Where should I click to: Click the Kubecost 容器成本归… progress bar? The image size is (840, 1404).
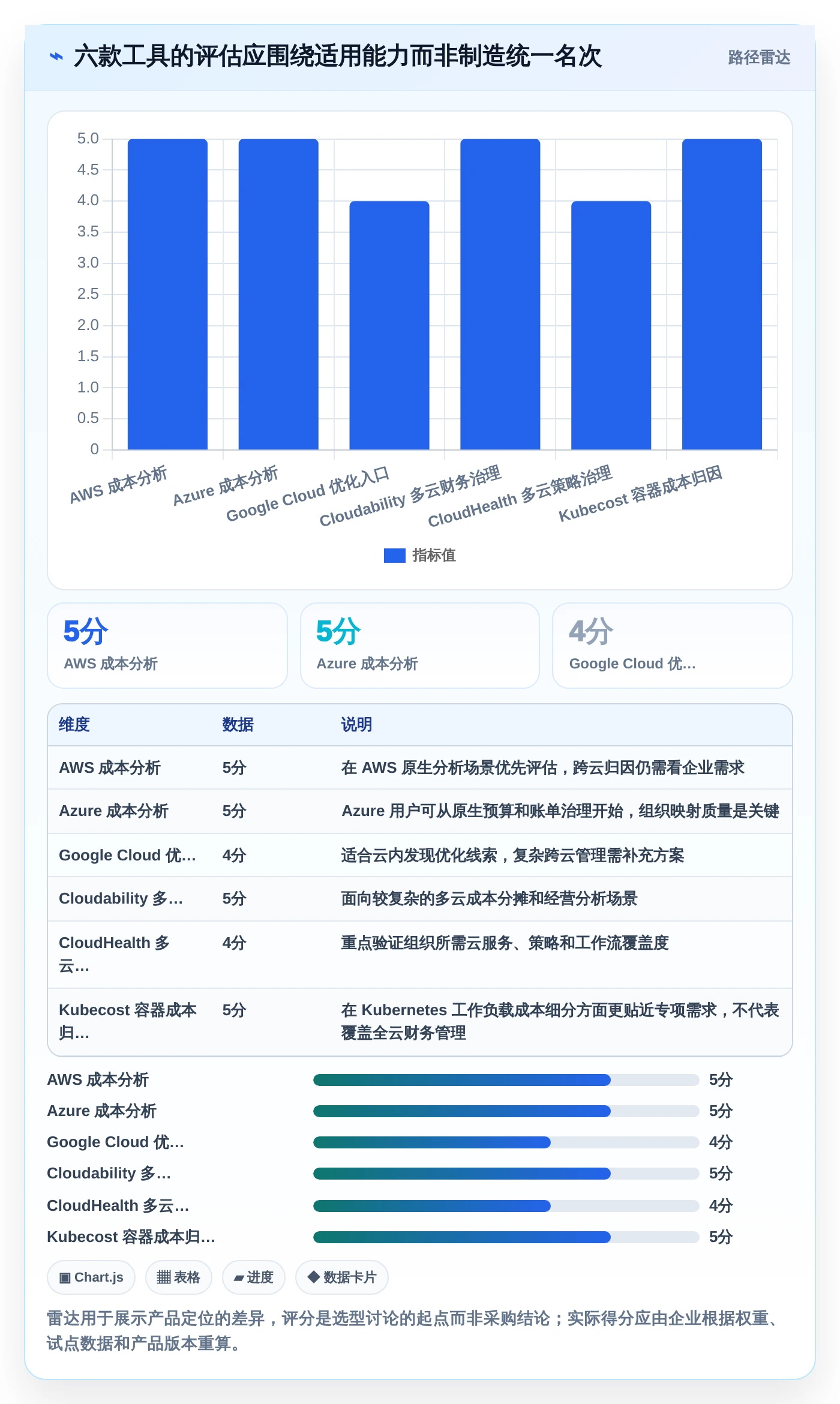pyautogui.click(x=506, y=1237)
